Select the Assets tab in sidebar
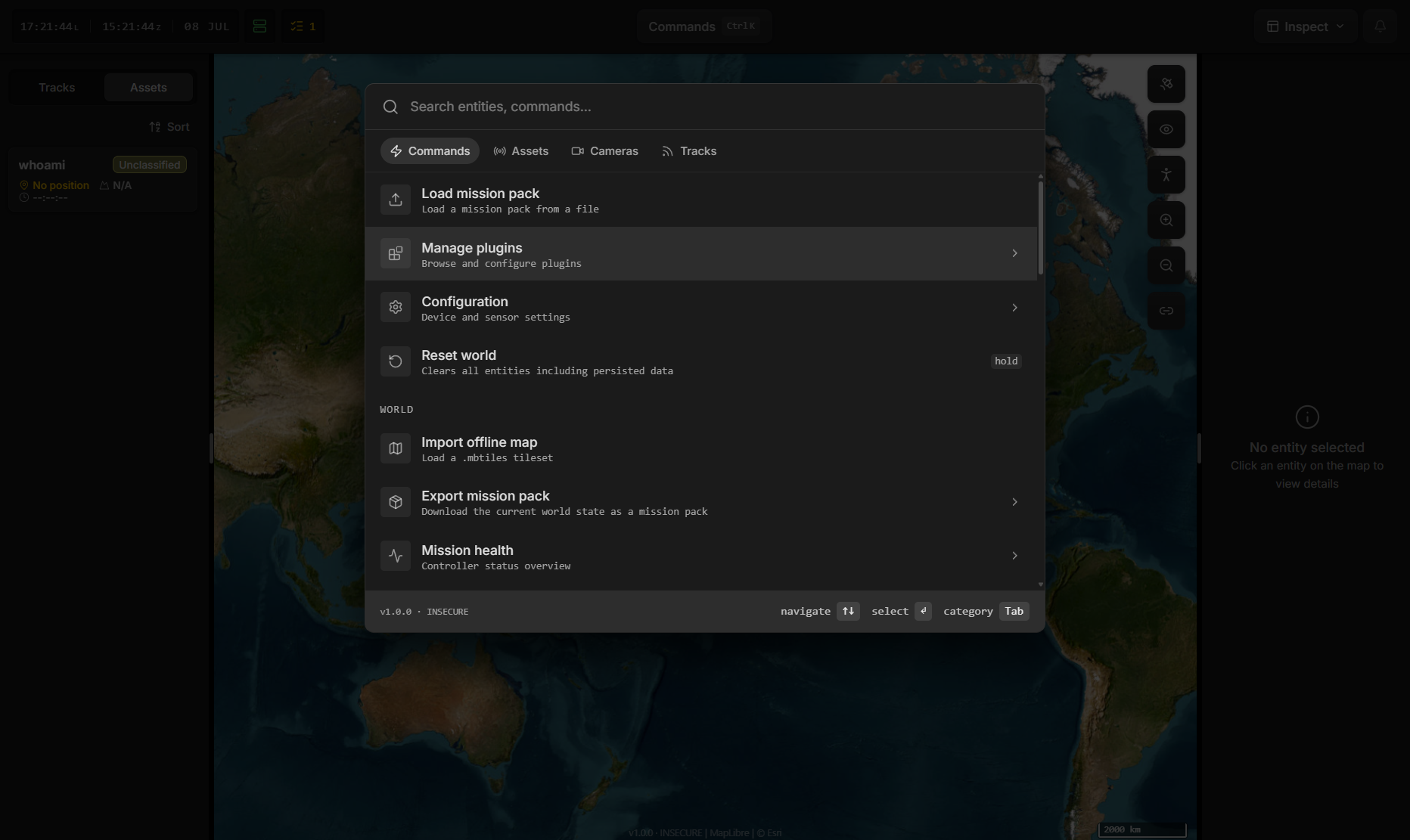 [x=148, y=88]
